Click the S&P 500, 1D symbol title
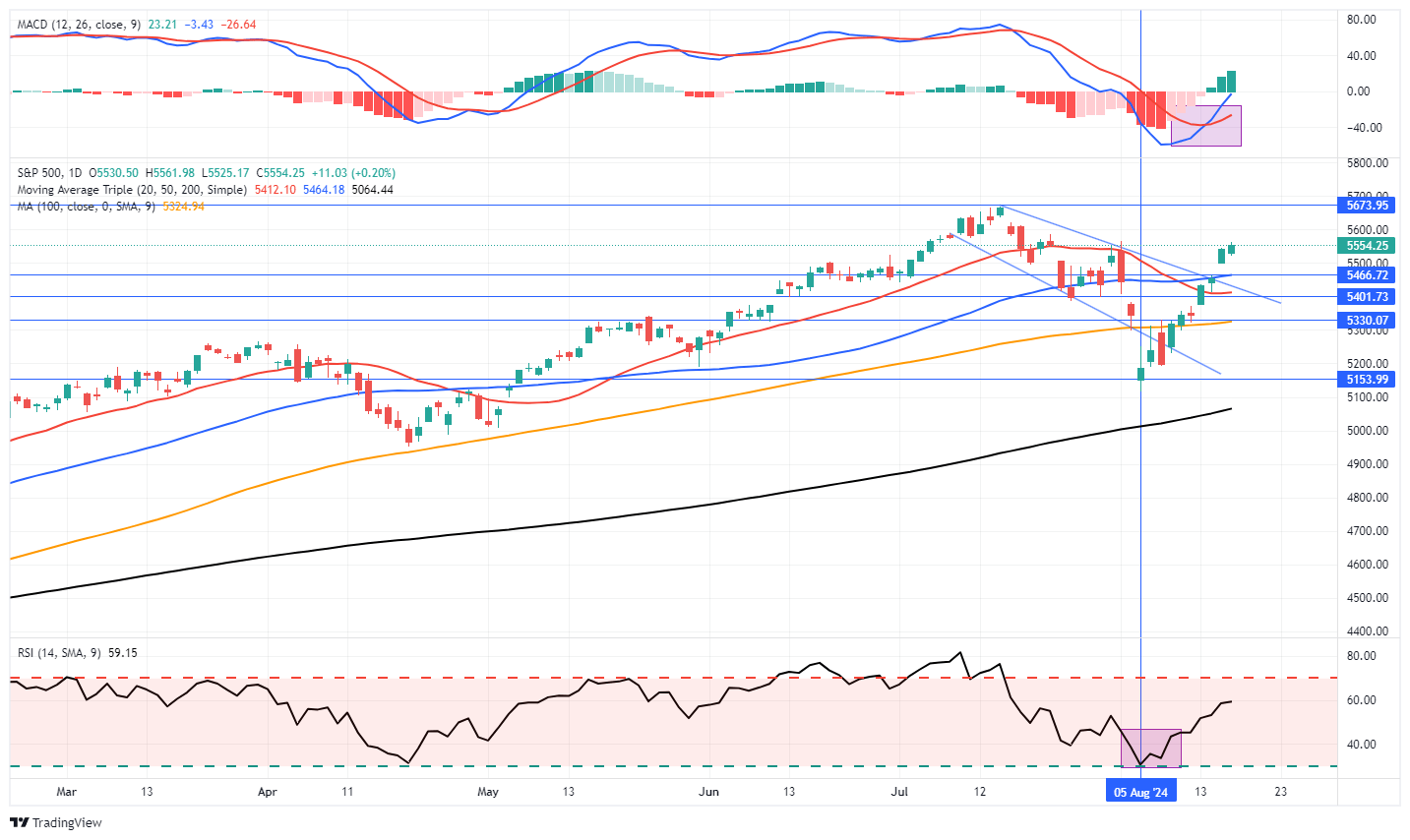This screenshot has height=840, width=1410. pos(50,173)
